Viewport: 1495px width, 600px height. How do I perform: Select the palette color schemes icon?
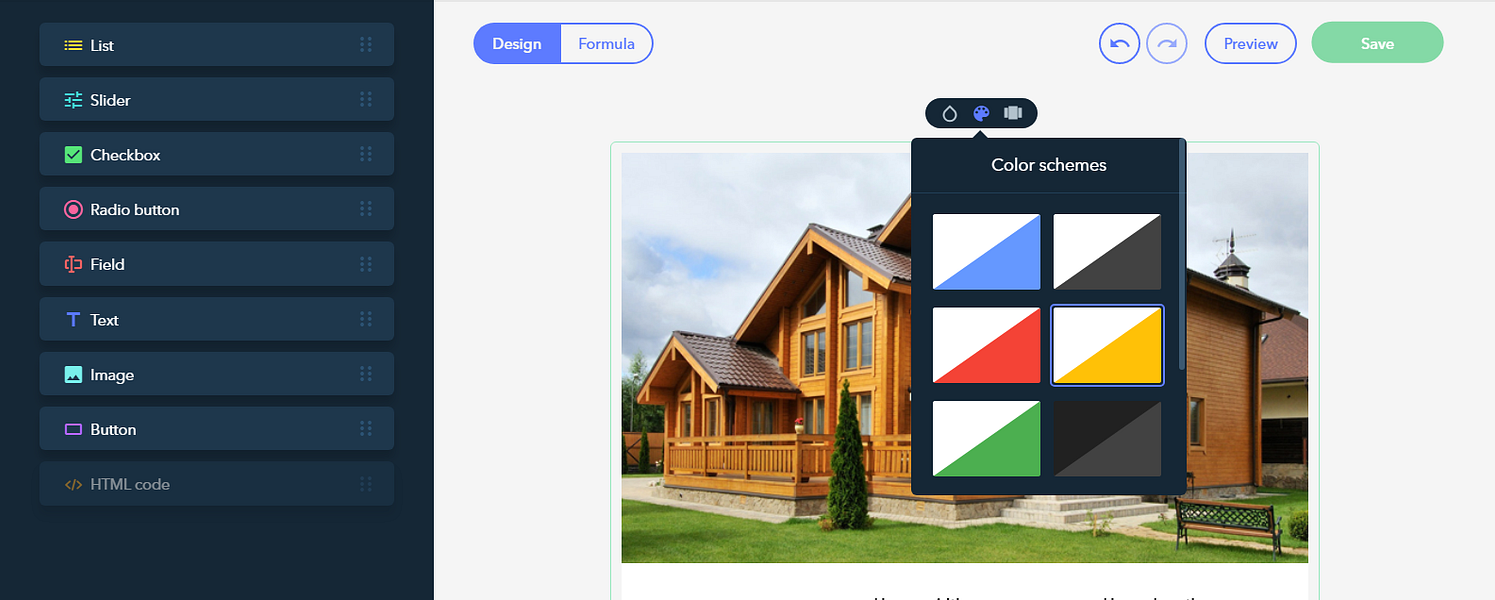981,113
